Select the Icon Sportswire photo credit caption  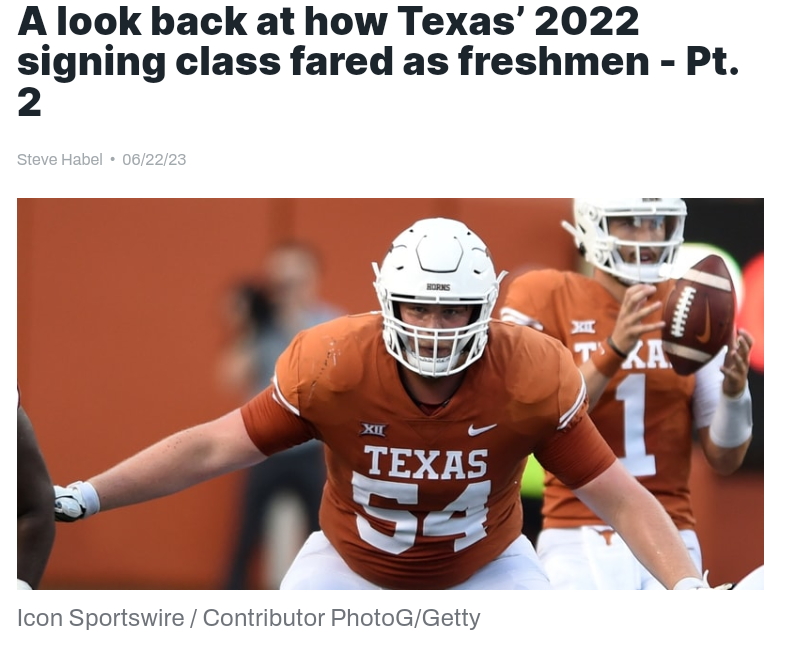(248, 618)
